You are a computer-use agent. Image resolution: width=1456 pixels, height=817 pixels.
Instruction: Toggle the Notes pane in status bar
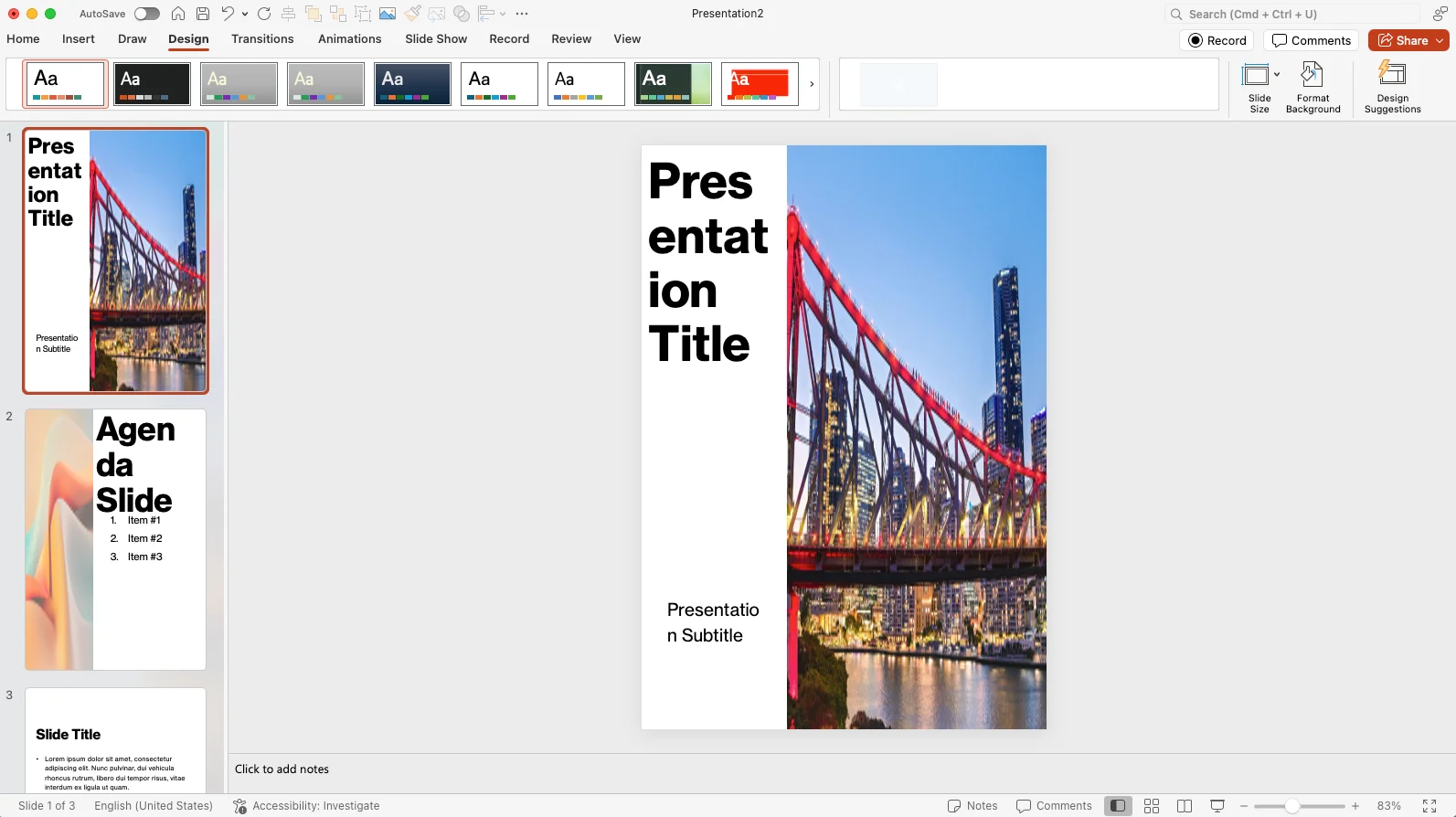pyautogui.click(x=972, y=806)
